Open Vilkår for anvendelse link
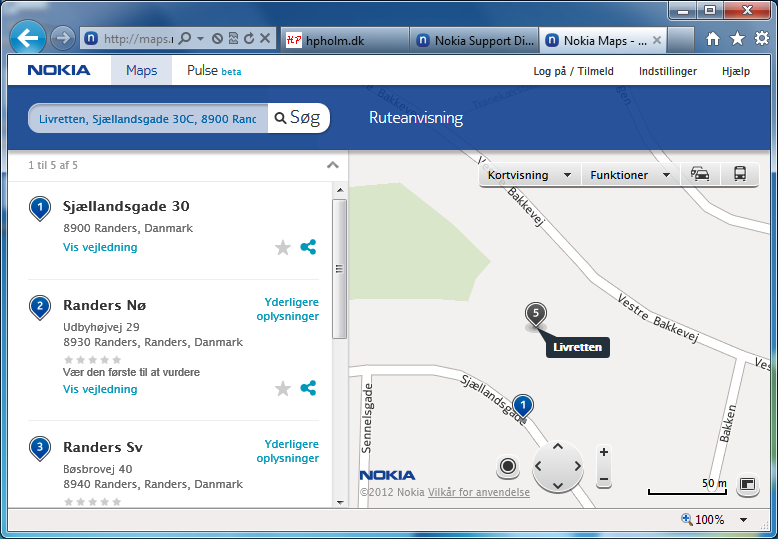The image size is (778, 539). coord(479,492)
